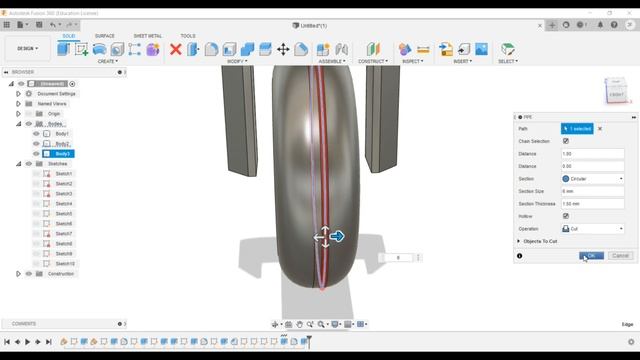This screenshot has height=360, width=640.
Task: Click the Distance field showing 1.00
Action: (593, 153)
